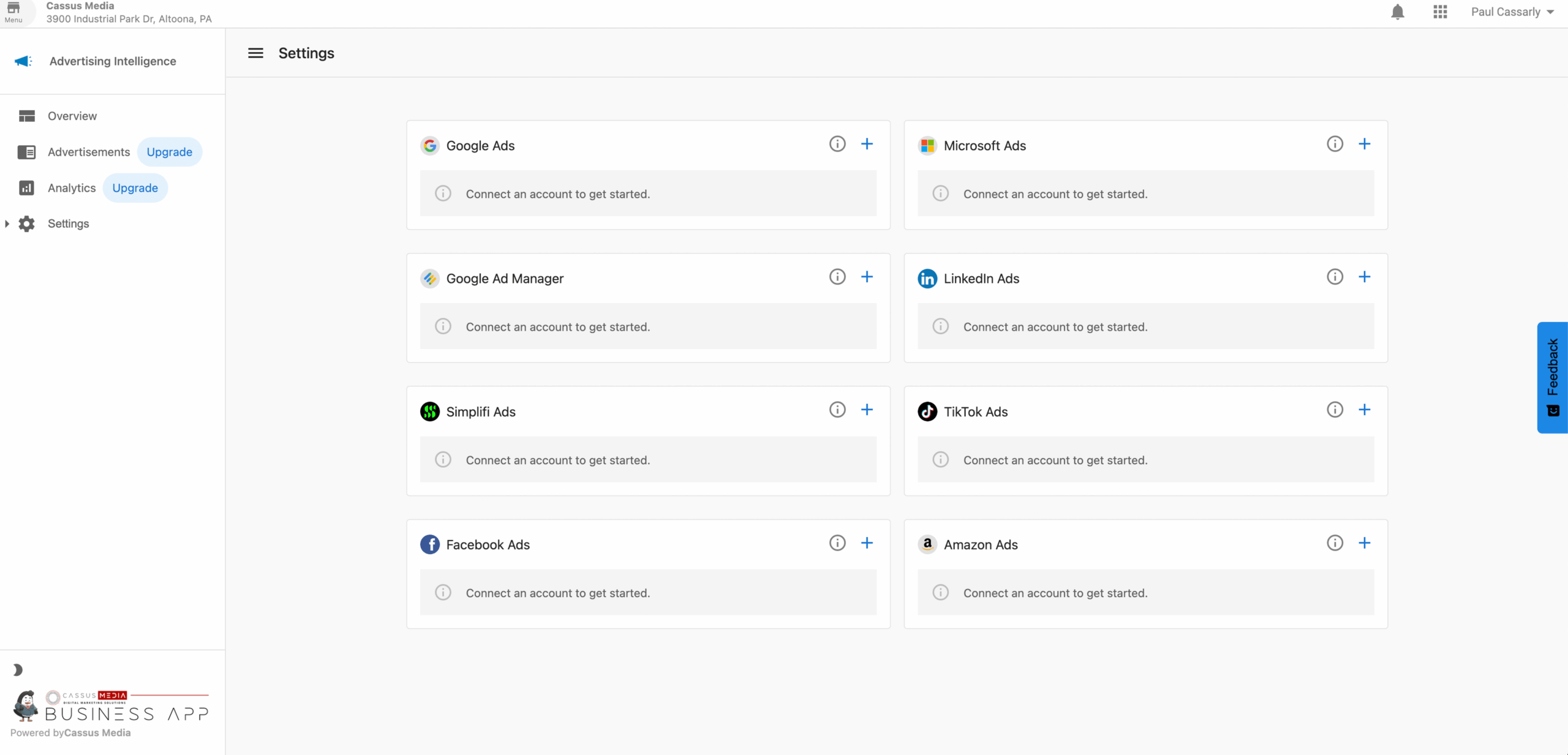Viewport: 1568px width, 755px height.
Task: Open the notifications bell
Action: (x=1397, y=12)
